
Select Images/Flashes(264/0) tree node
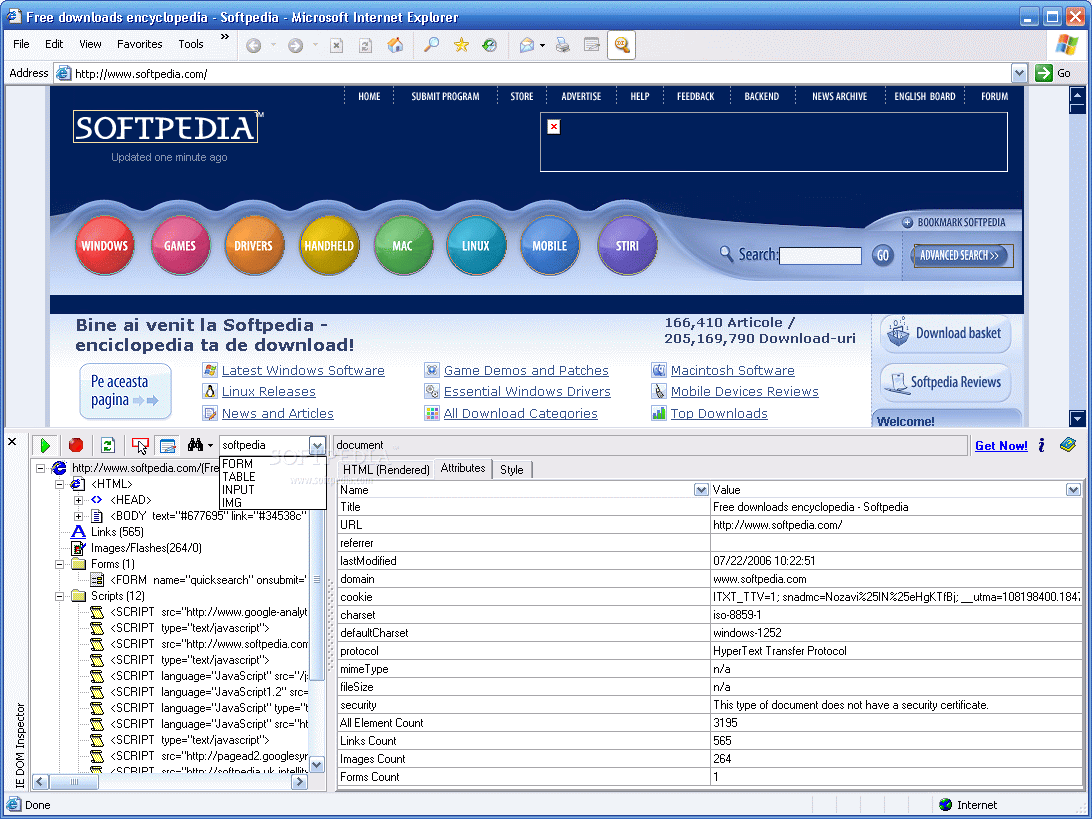pos(146,548)
